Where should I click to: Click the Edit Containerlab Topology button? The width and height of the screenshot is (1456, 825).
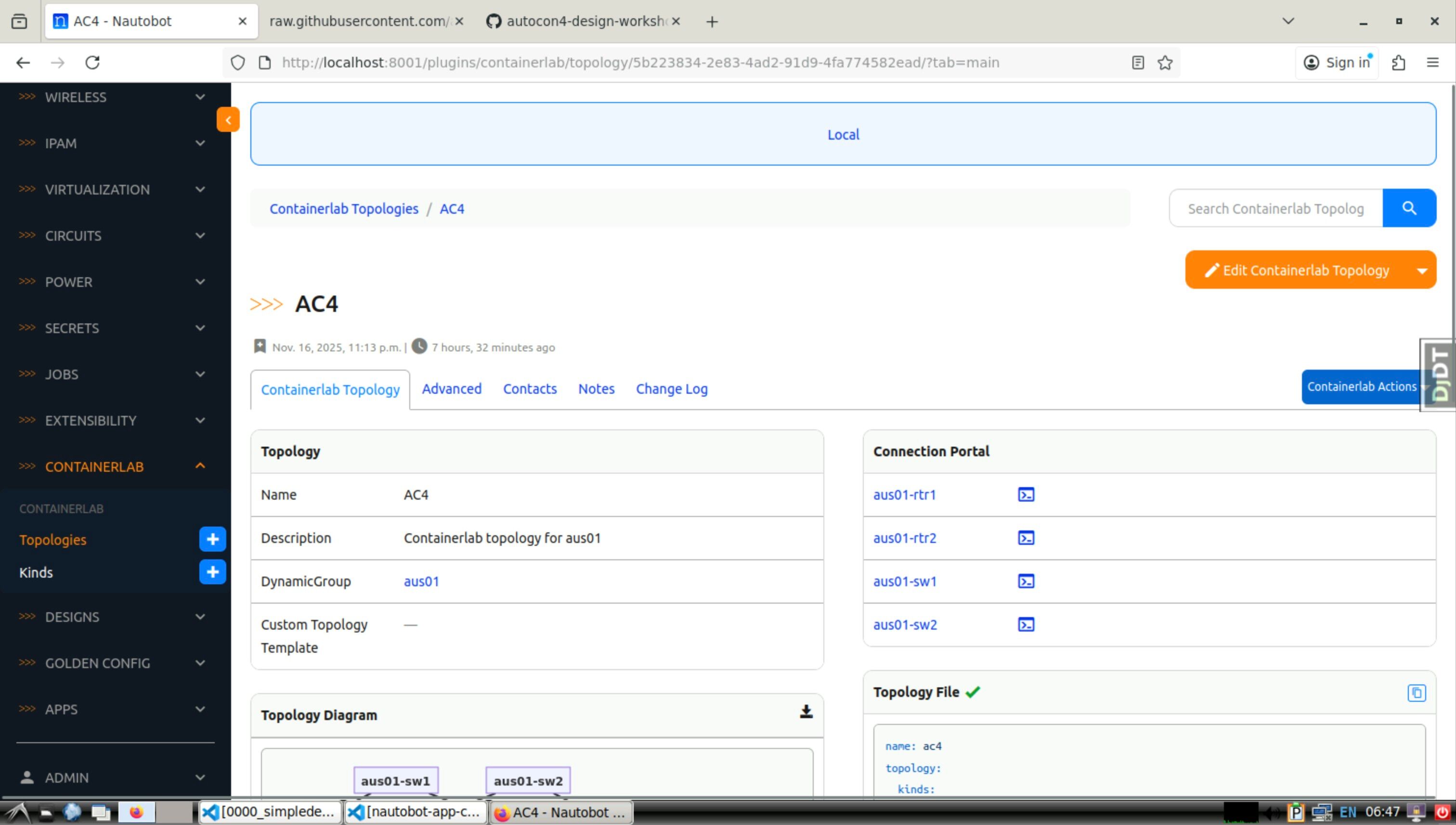[x=1297, y=271]
